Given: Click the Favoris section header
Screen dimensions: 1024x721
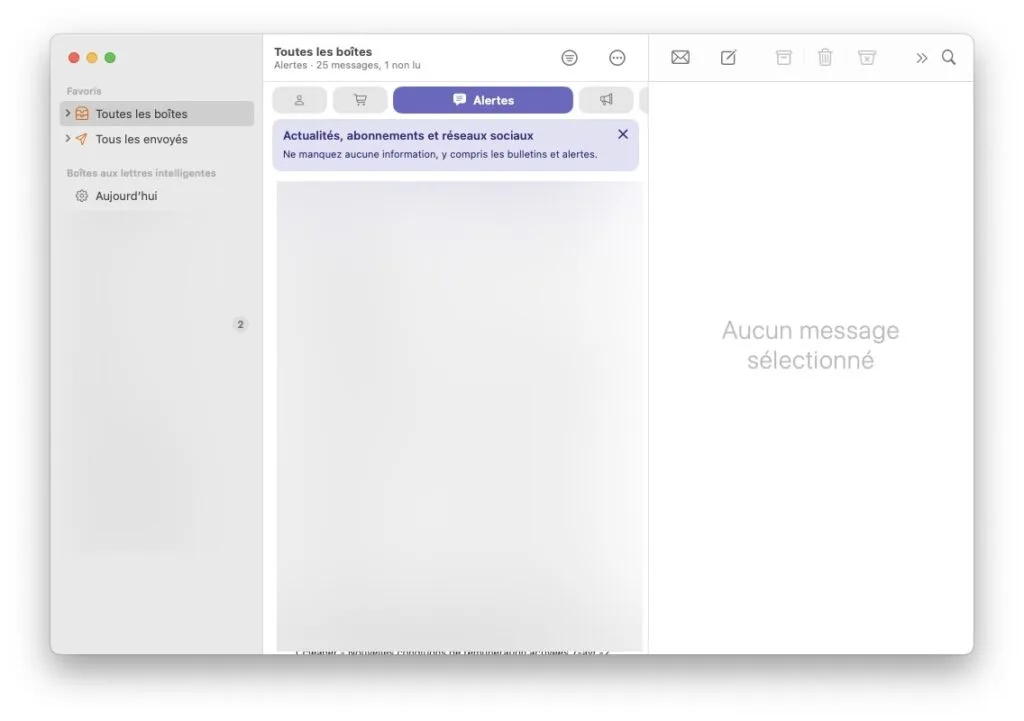Looking at the screenshot, I should [x=84, y=91].
